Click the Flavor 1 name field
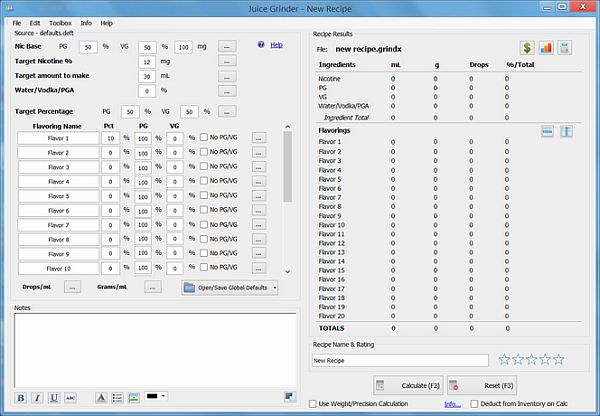 click(x=58, y=138)
